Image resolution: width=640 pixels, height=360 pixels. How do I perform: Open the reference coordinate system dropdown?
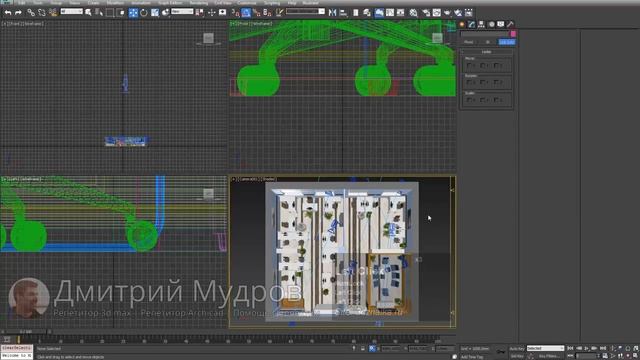(182, 11)
